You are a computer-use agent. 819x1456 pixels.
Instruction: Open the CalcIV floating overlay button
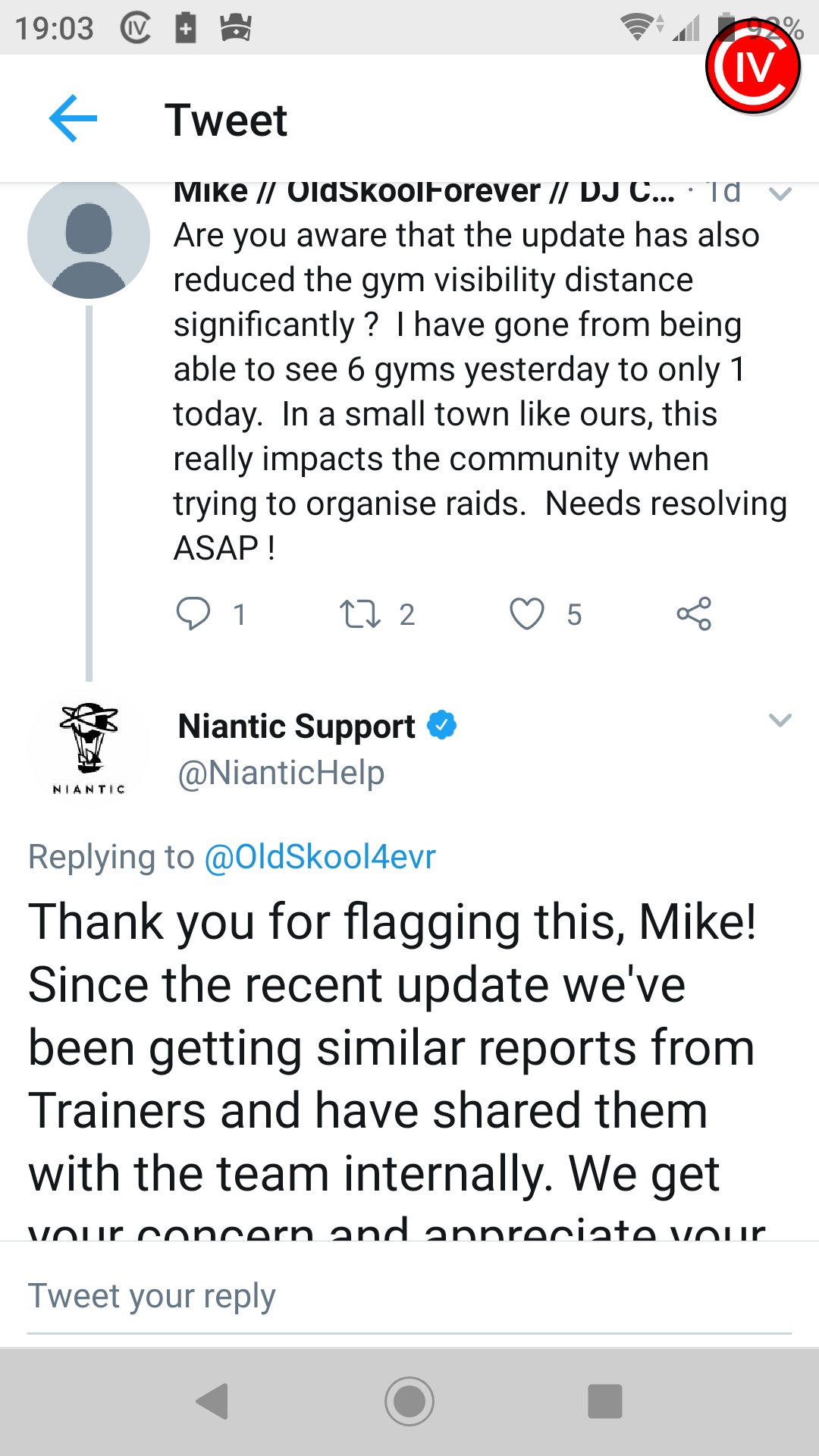click(753, 67)
